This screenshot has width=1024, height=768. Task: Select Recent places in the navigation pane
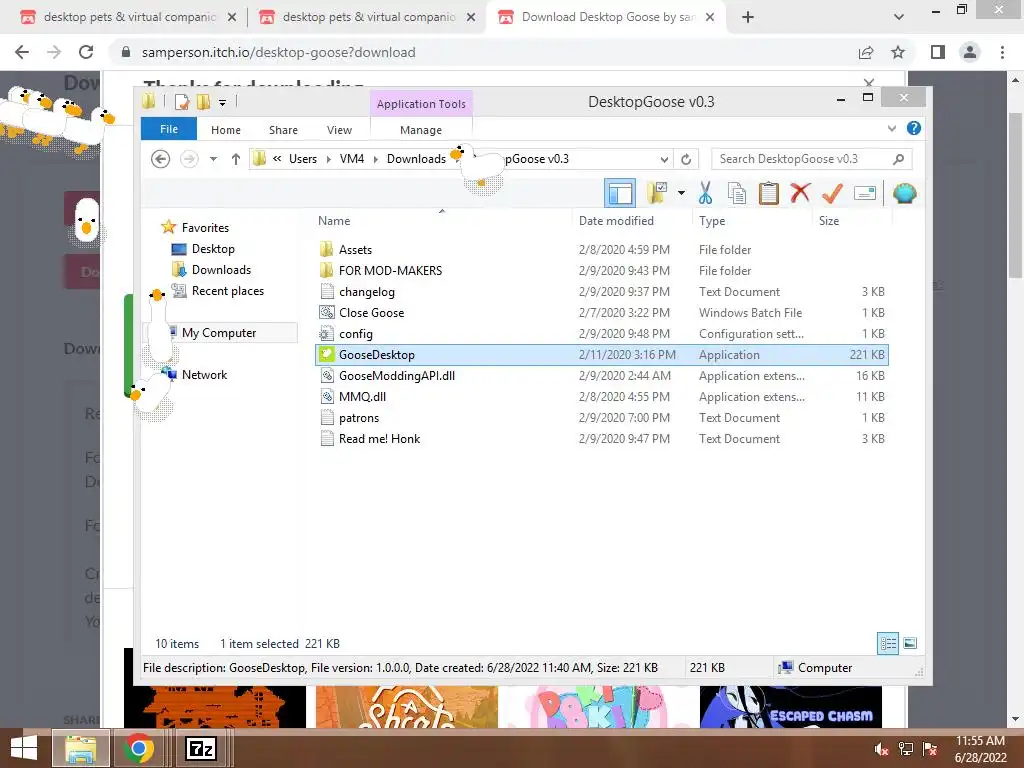[228, 291]
